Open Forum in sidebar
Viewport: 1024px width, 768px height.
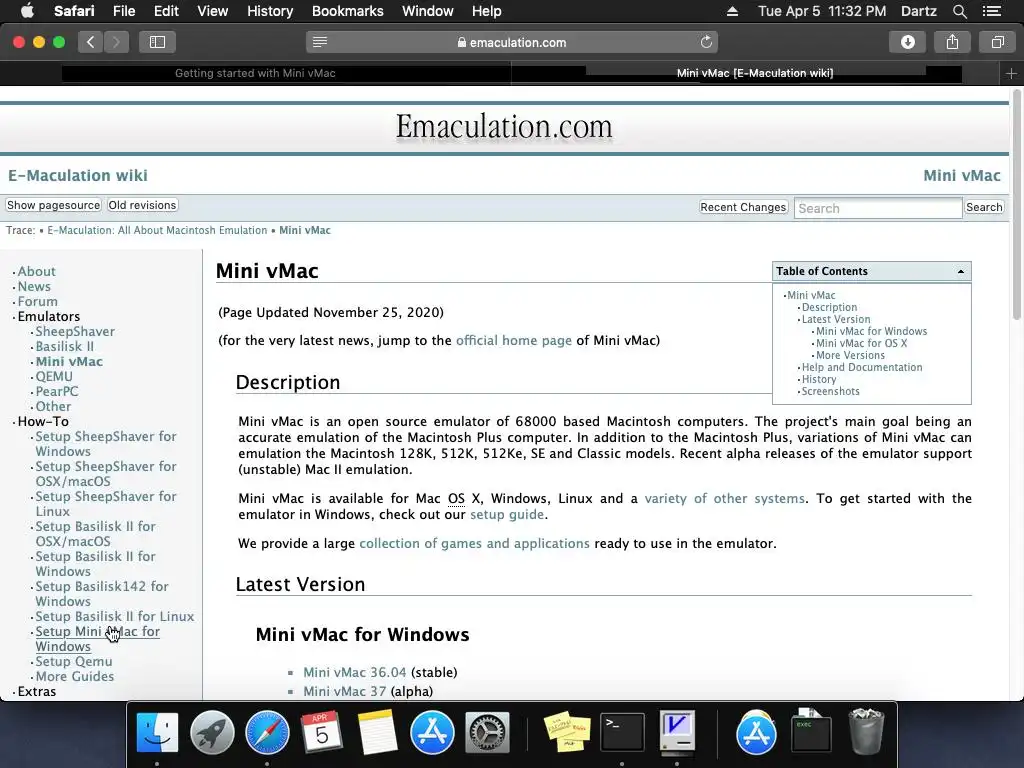[38, 302]
